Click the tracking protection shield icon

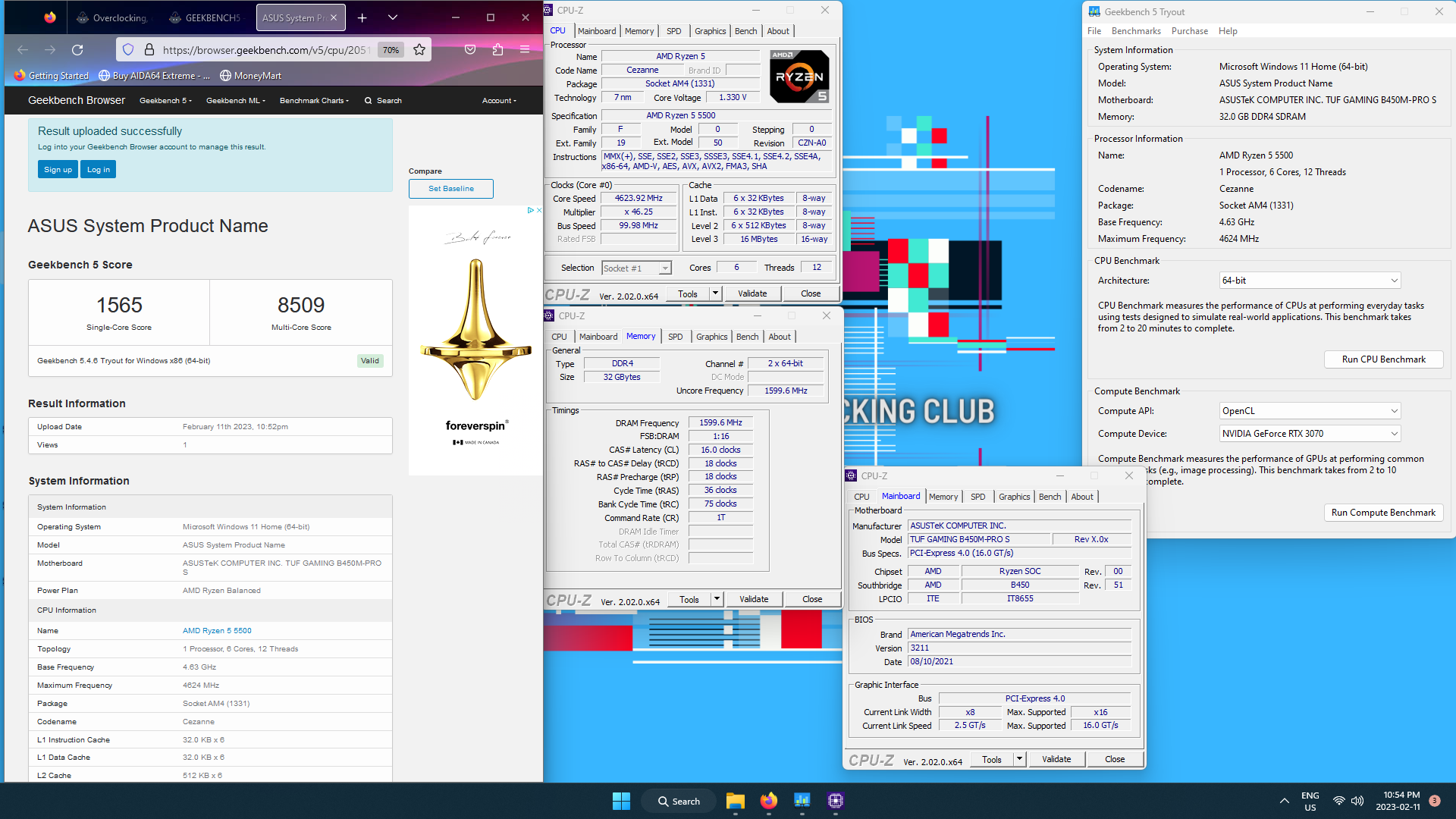click(x=128, y=50)
